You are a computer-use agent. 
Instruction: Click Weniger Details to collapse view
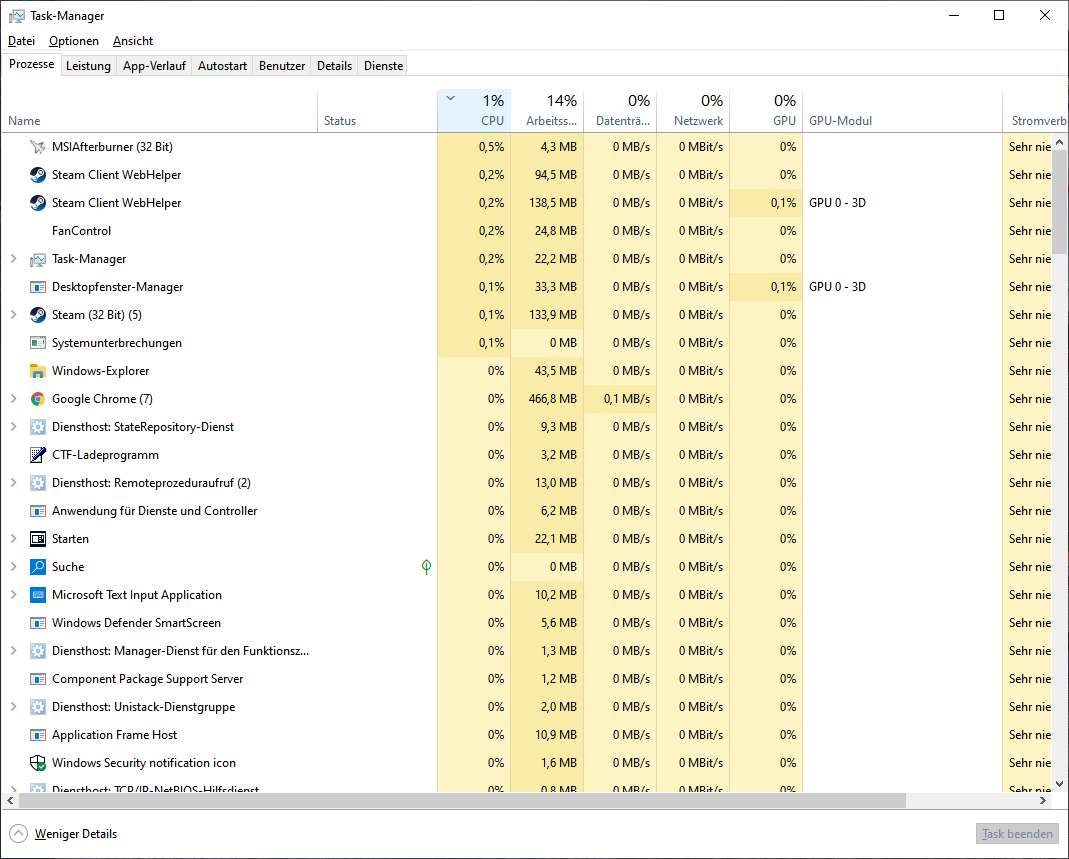63,834
